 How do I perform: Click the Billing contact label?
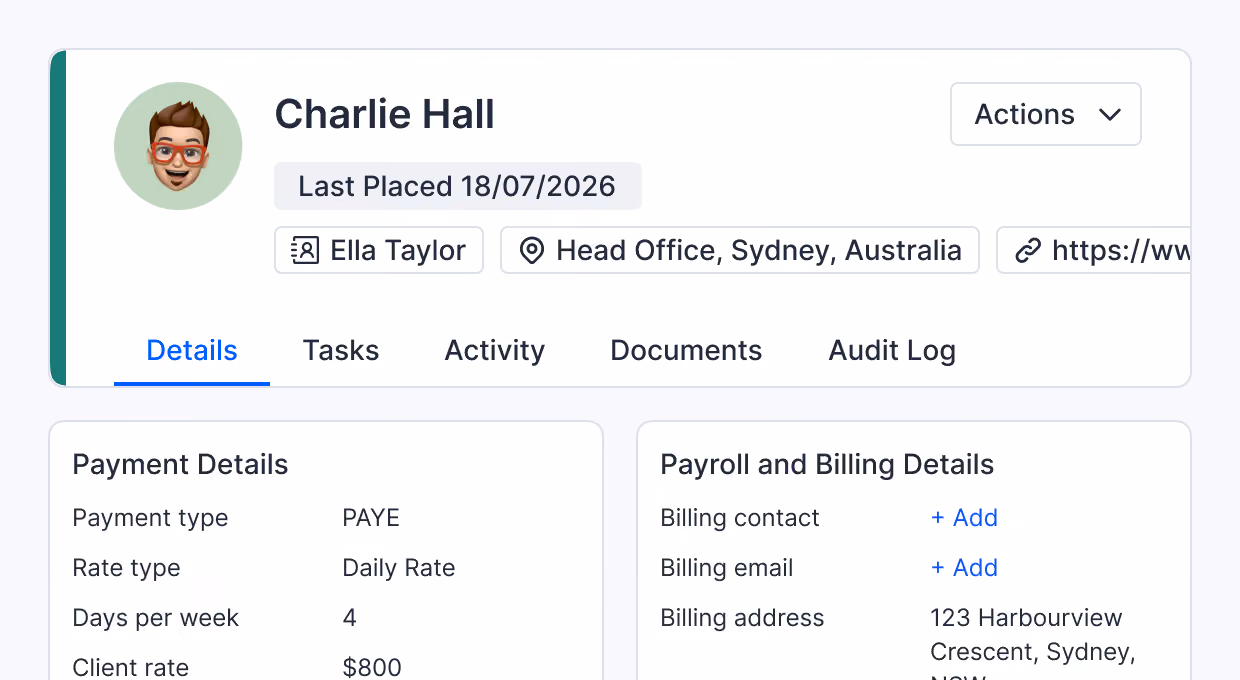click(x=740, y=518)
